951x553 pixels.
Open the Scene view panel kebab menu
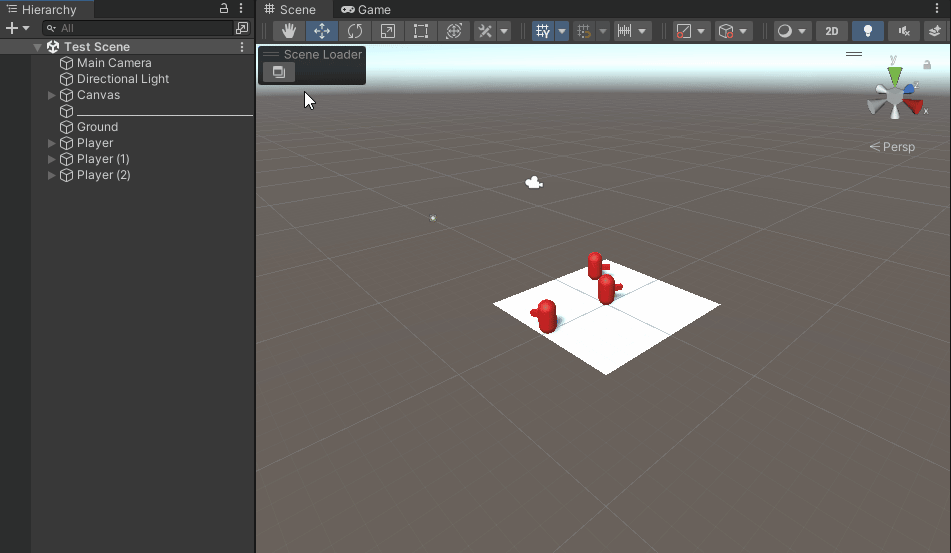937,8
